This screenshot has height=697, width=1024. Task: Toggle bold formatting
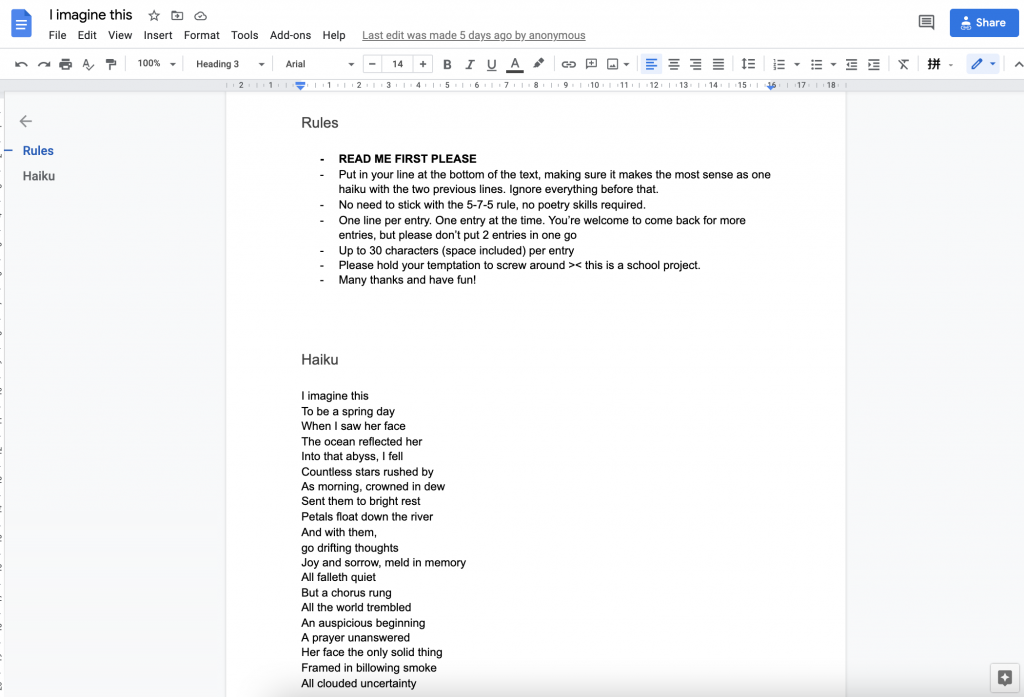coord(447,64)
